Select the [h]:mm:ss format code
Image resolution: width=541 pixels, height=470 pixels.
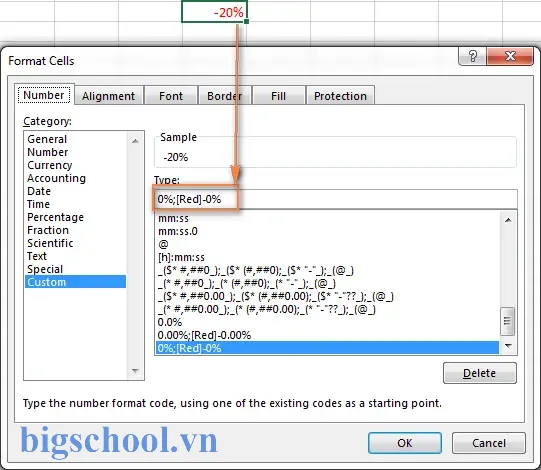coord(327,257)
